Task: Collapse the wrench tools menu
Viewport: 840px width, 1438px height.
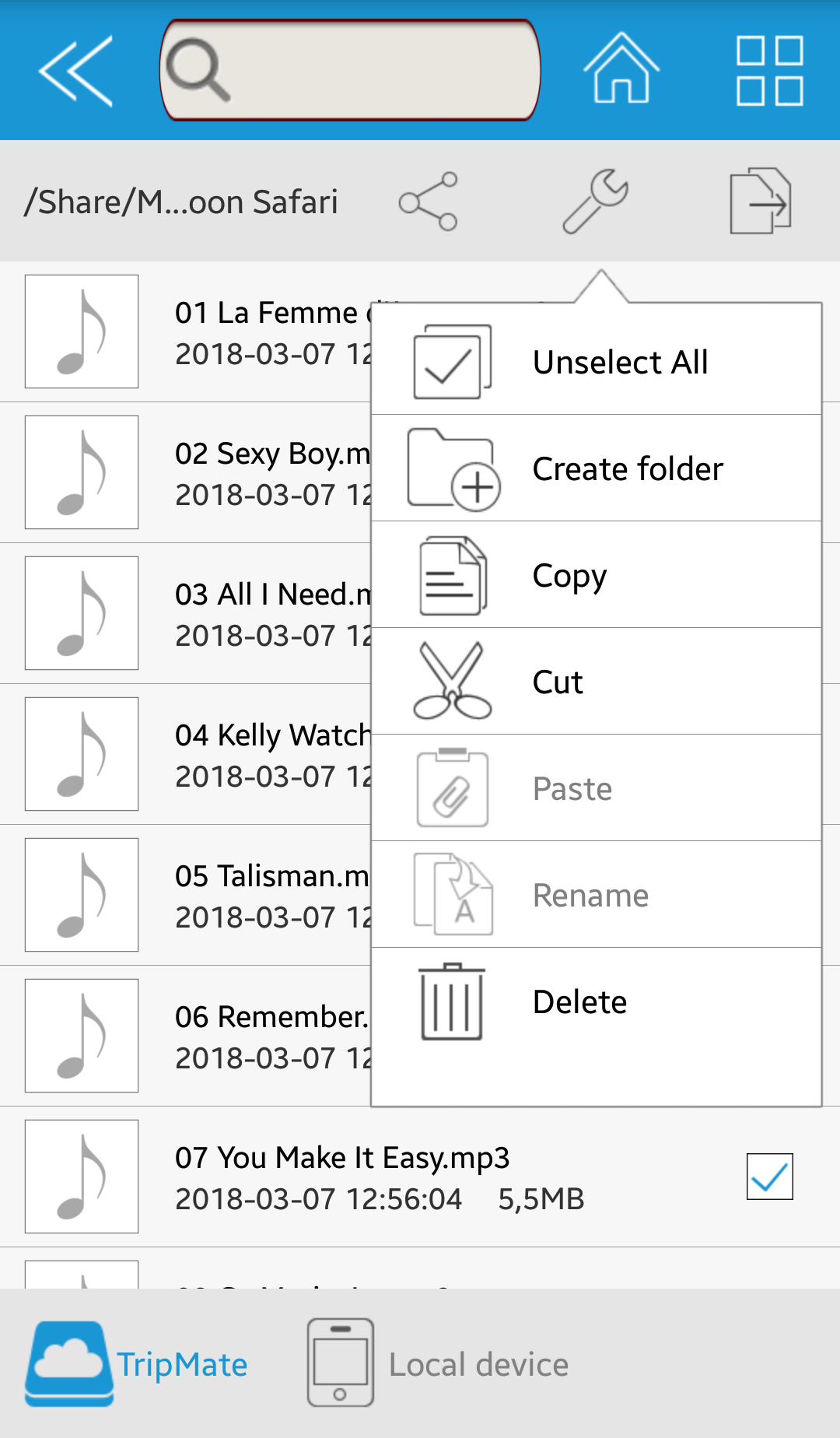Action: click(596, 202)
